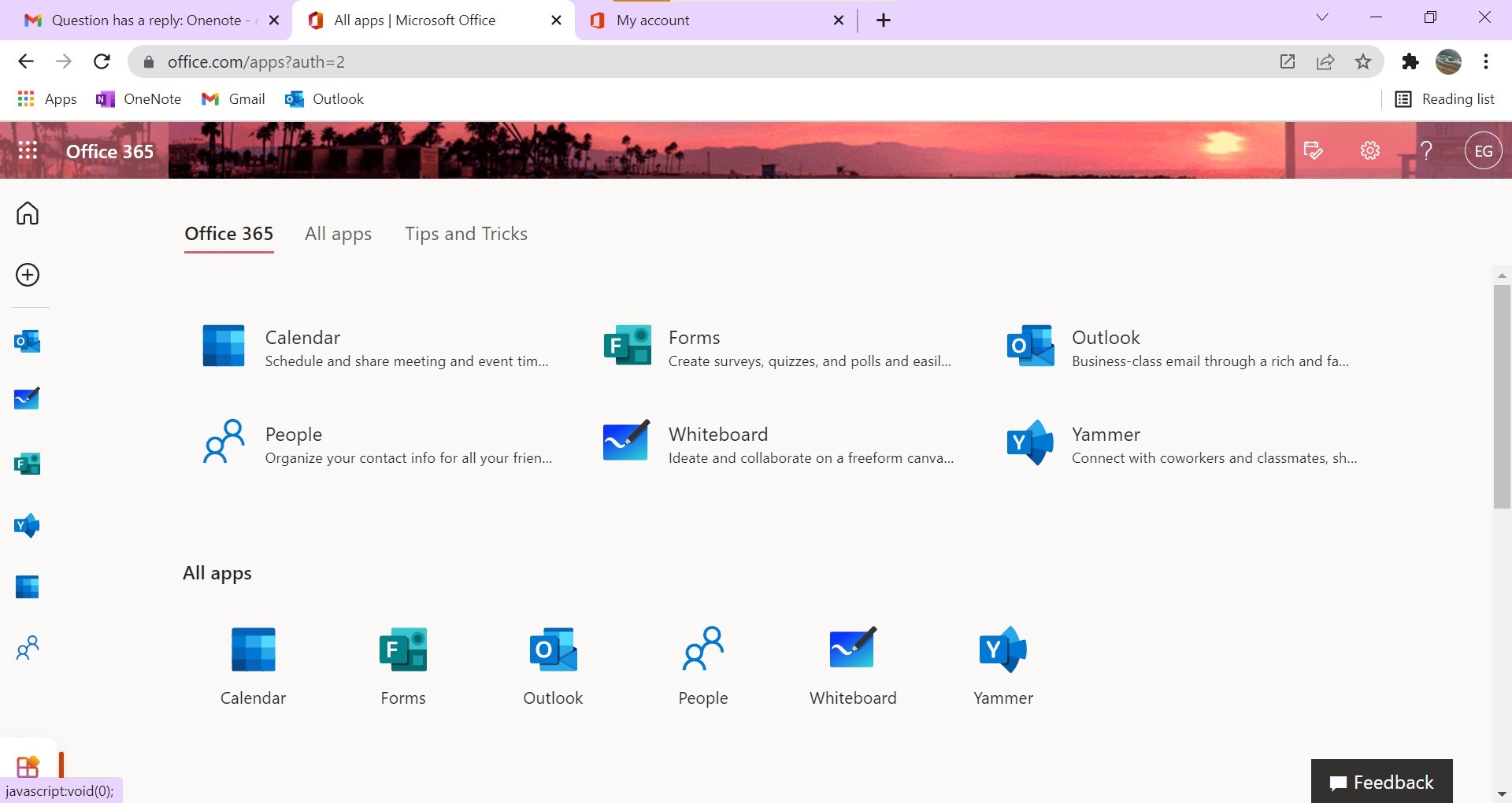
Task: Open the feedback survey icon in header
Action: 1314,150
